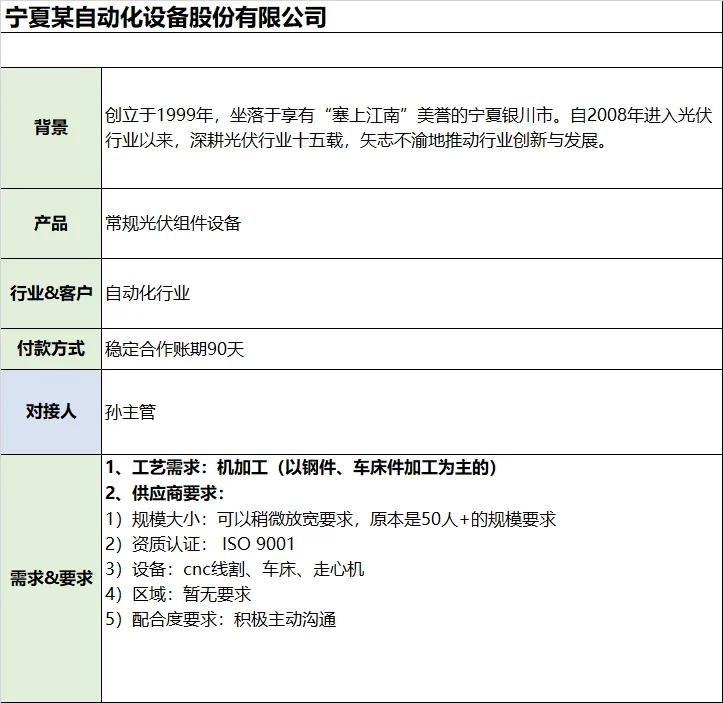Click the bold line 2、供应商要求
Screen dimensions: 723x703
click(x=165, y=493)
